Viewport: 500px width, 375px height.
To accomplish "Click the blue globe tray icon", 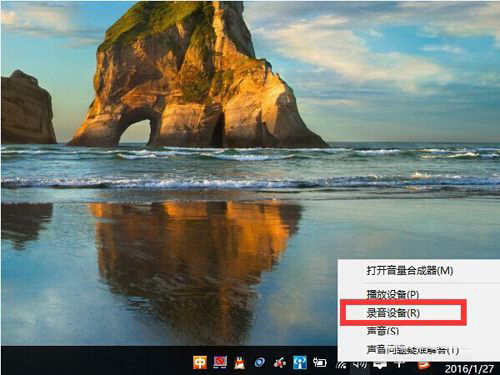I will point(260,362).
